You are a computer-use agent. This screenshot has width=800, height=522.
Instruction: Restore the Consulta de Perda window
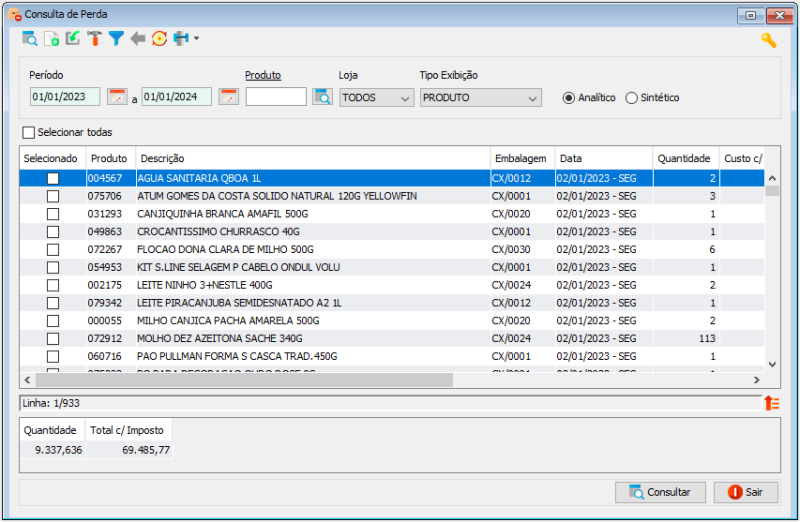point(751,15)
